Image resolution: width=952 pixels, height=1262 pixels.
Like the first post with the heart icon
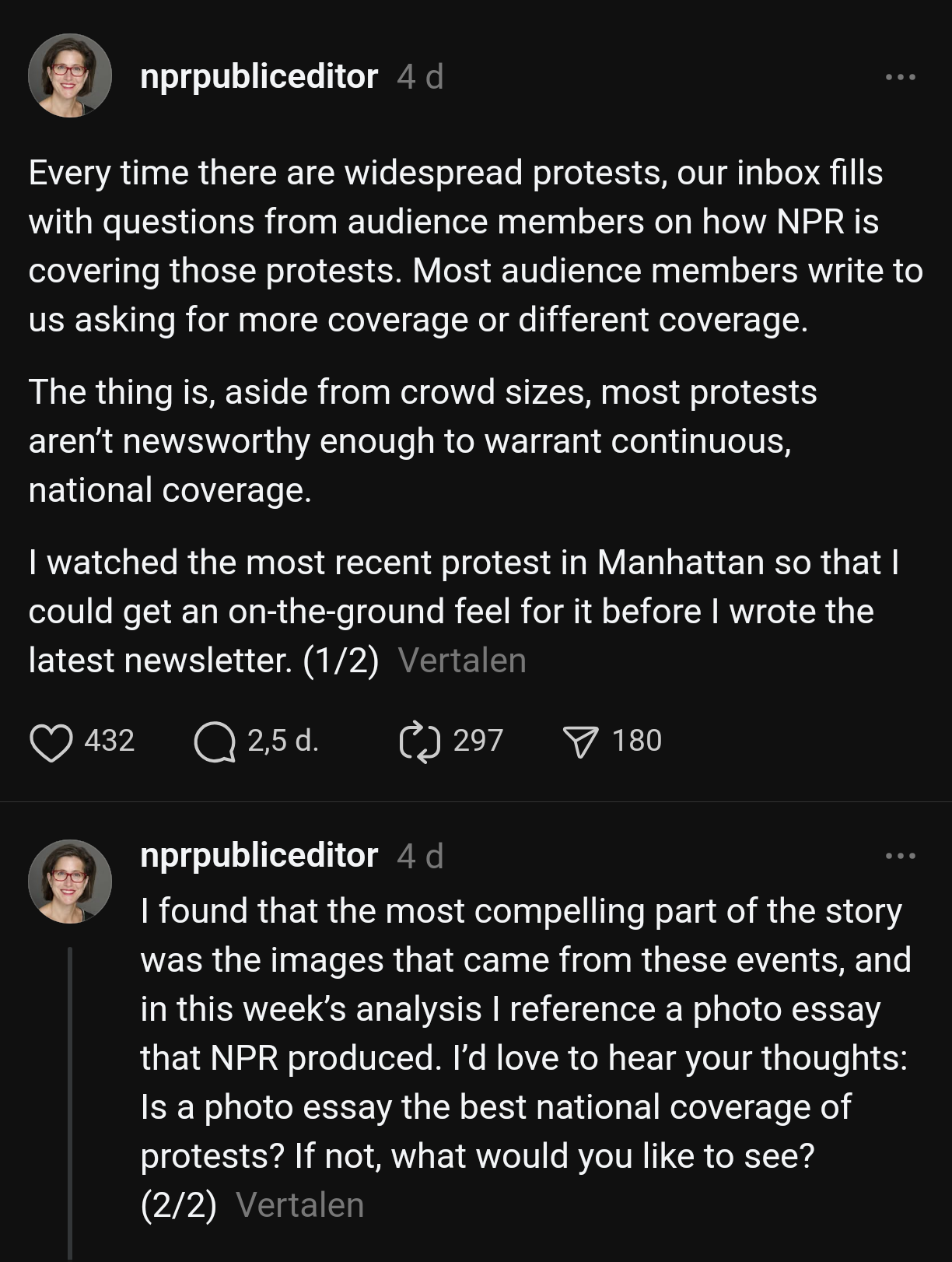click(x=51, y=741)
